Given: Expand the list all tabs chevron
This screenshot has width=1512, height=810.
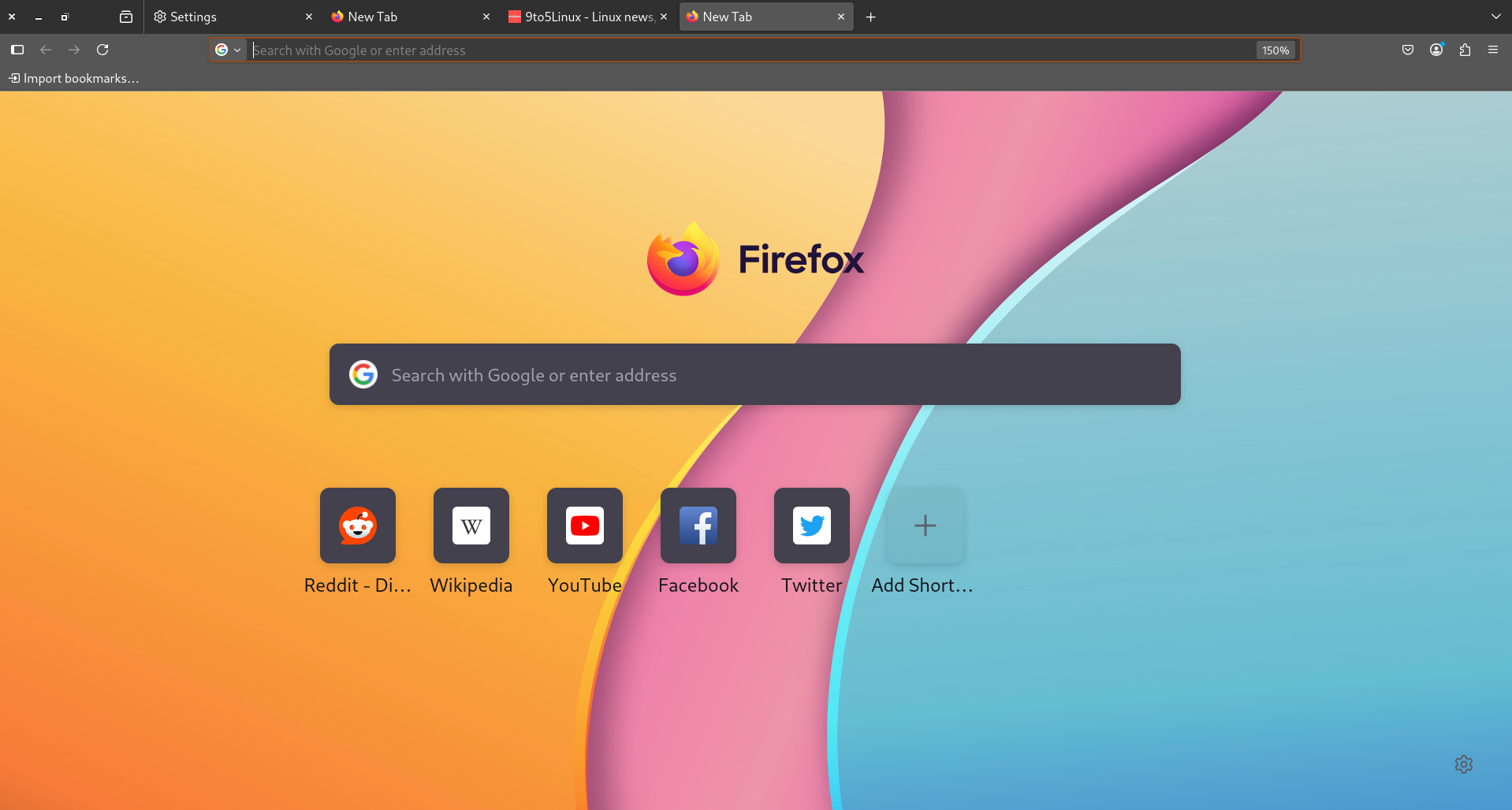Looking at the screenshot, I should pos(1496,17).
